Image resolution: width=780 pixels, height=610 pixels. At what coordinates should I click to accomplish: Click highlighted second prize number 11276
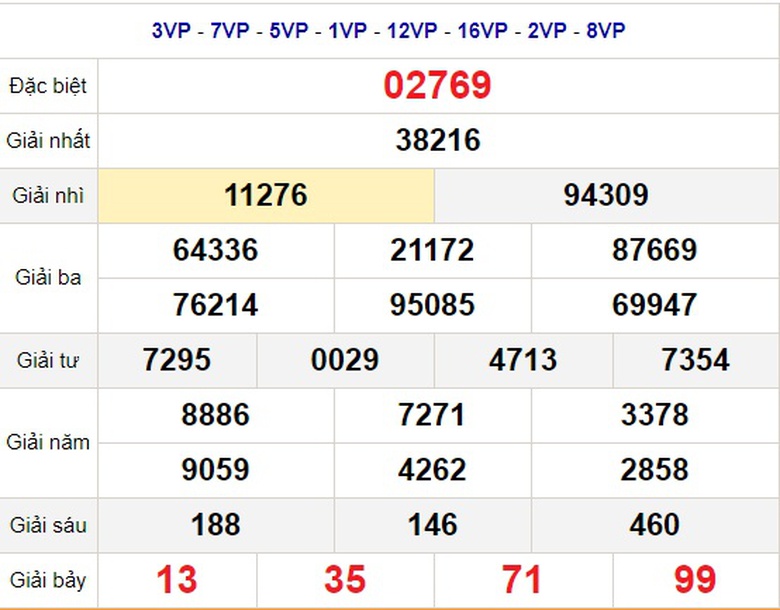pyautogui.click(x=266, y=195)
